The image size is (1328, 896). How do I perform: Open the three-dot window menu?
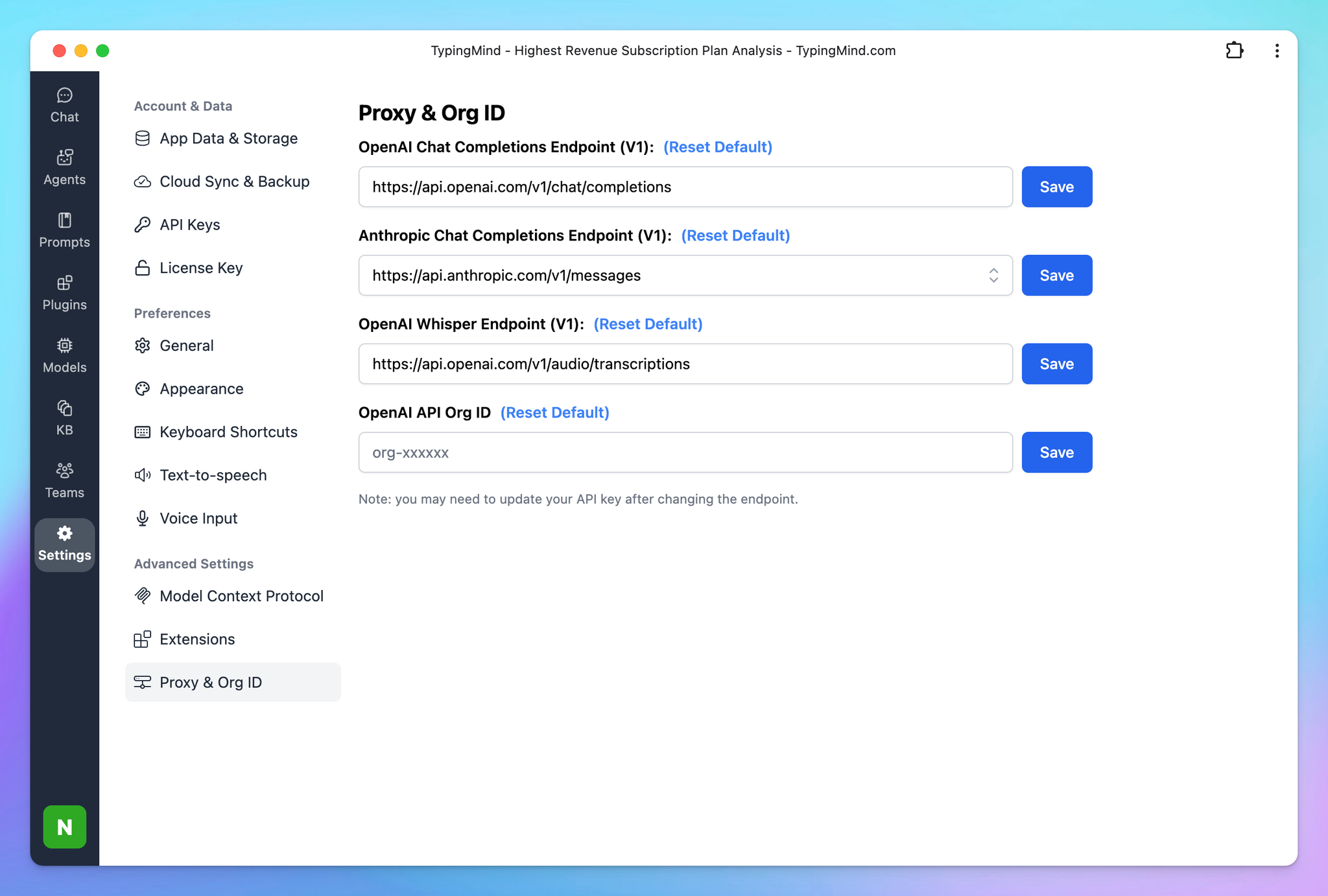pos(1276,51)
